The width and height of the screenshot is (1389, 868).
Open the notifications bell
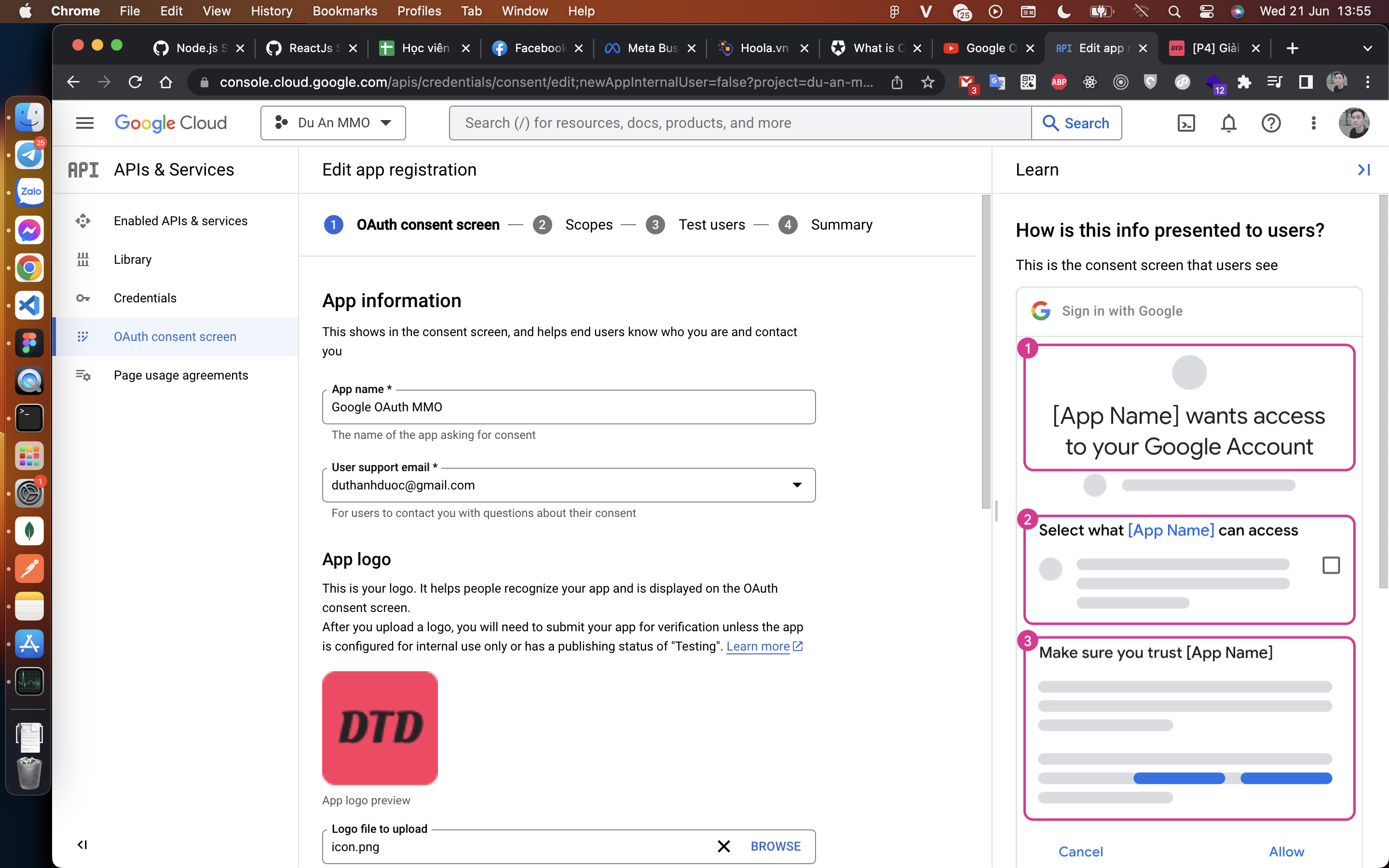pyautogui.click(x=1228, y=123)
